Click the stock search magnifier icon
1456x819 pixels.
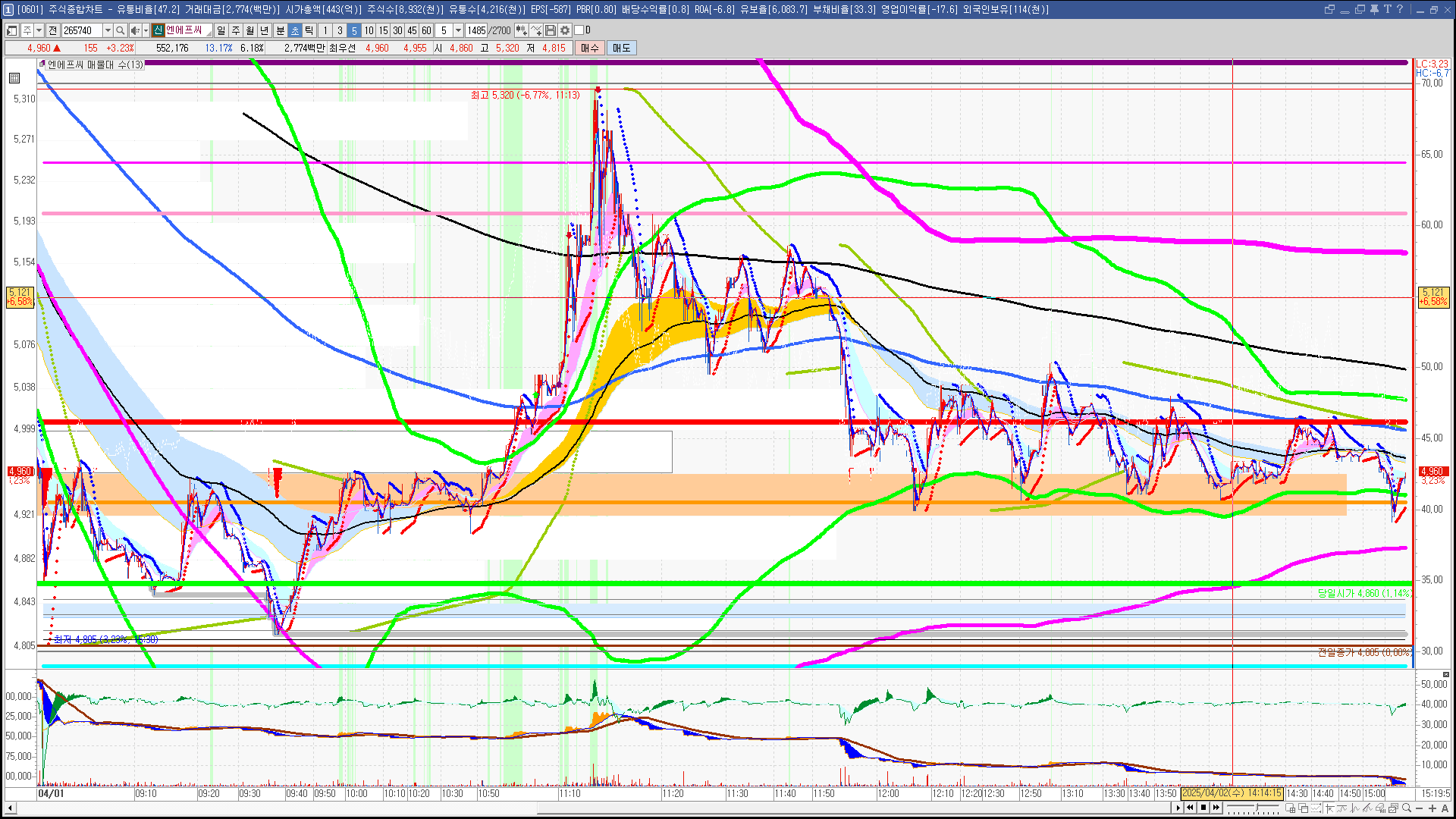(x=120, y=30)
